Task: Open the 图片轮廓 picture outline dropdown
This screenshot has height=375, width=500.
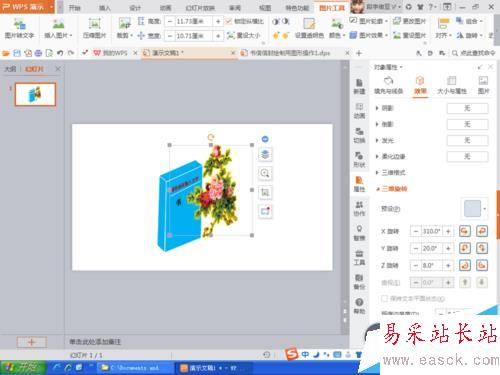Action: pyautogui.click(x=369, y=21)
